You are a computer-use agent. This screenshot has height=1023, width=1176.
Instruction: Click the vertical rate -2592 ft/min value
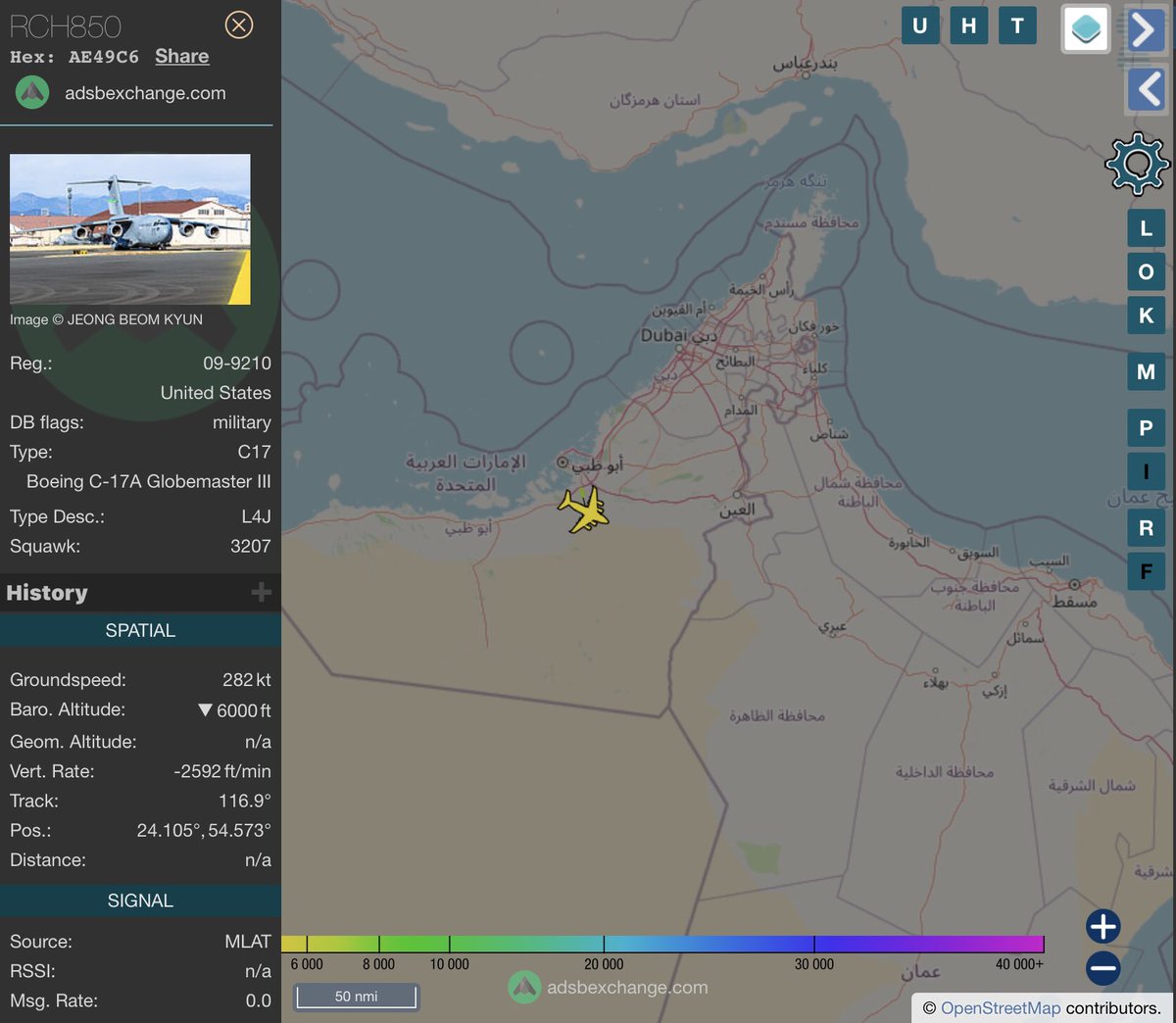[x=222, y=772]
